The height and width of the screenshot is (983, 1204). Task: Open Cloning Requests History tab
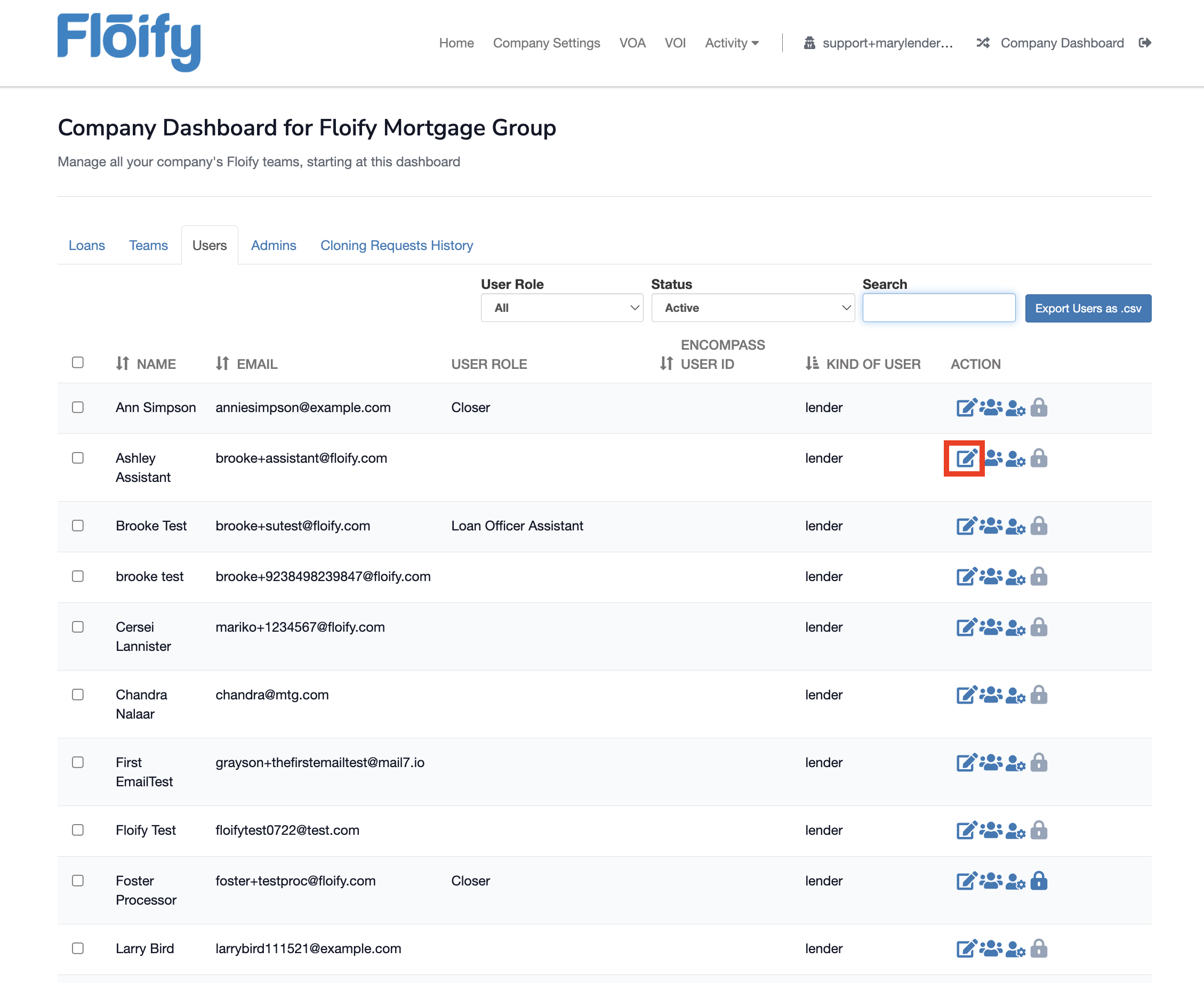[x=396, y=245]
